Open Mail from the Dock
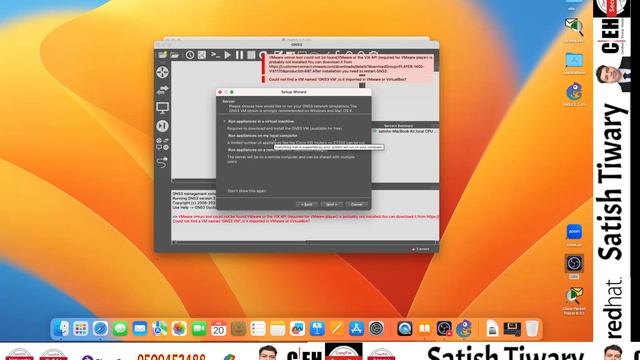This screenshot has height=360, width=640. (140, 329)
